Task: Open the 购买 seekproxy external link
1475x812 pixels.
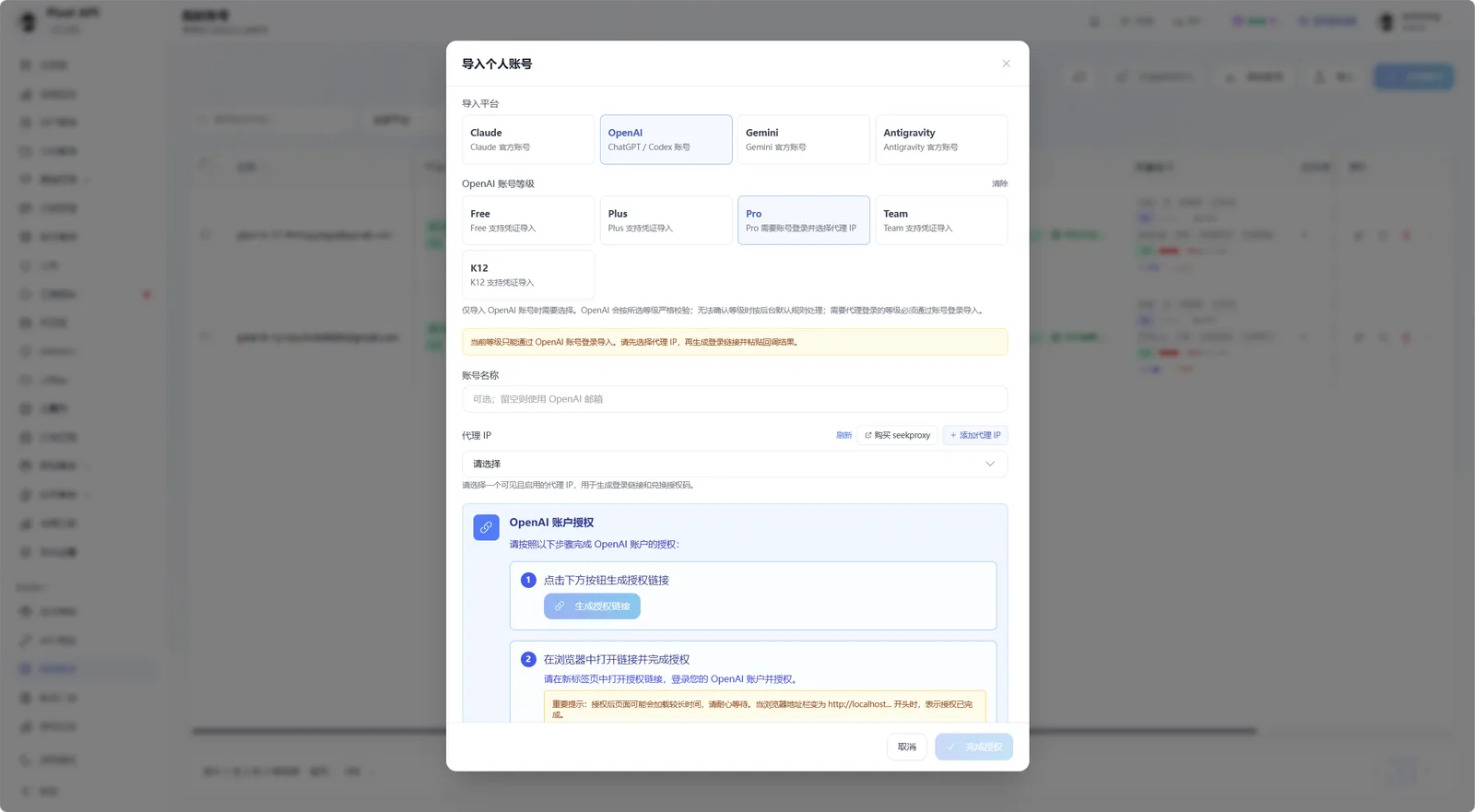Action: coord(897,435)
